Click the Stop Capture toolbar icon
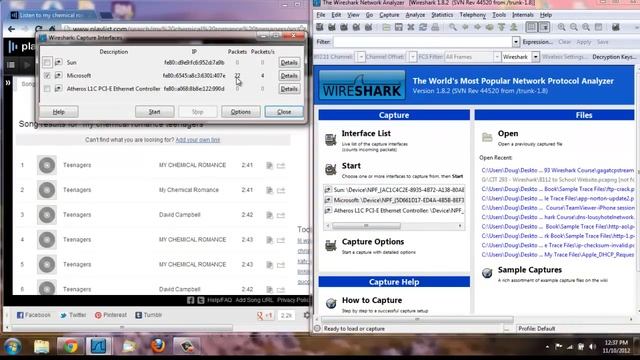 pos(356,27)
